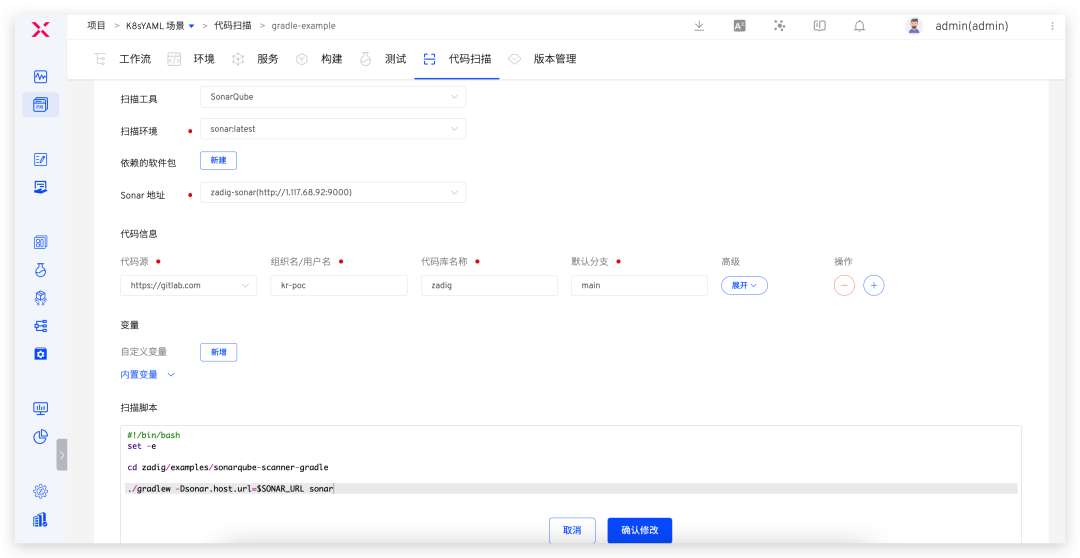This screenshot has height=558, width=1080.
Task: Open the 扫描工具 SonarQube dropdown
Action: pyautogui.click(x=333, y=97)
